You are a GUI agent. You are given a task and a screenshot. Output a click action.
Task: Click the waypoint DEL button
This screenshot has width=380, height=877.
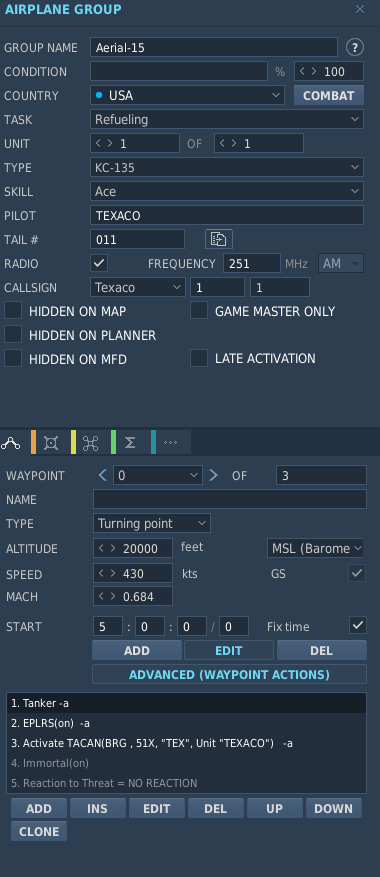322,650
